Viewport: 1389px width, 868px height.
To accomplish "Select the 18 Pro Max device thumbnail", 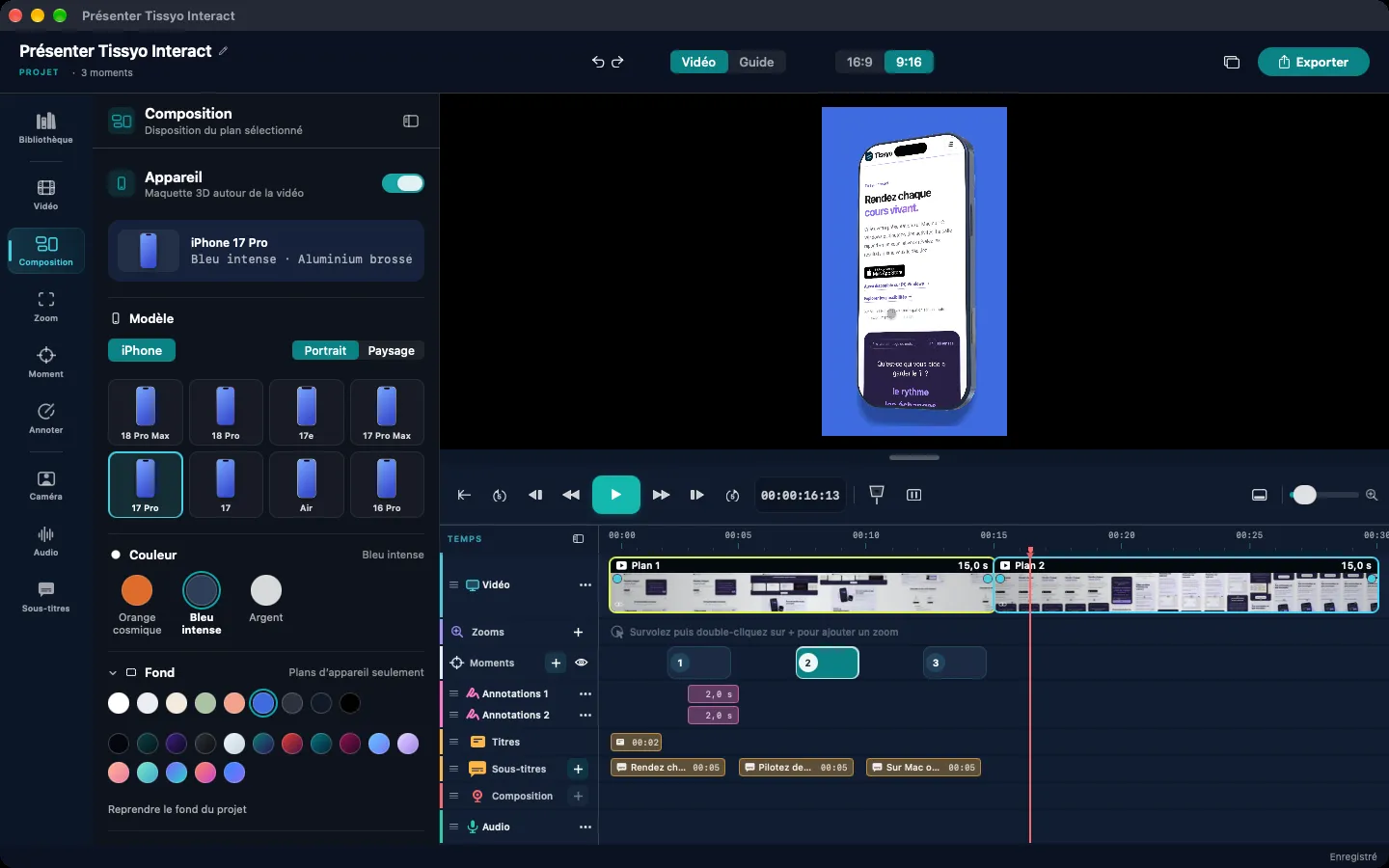I will point(145,412).
